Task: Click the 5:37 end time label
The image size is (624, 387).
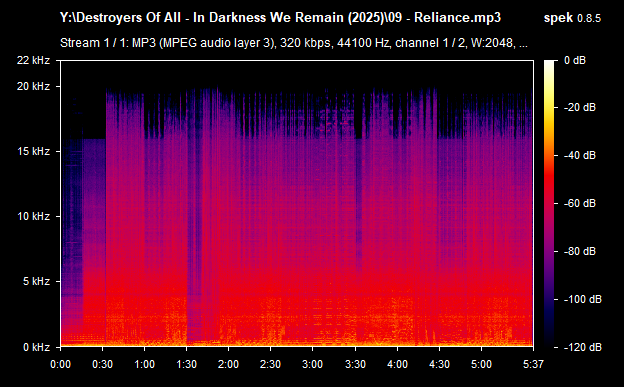Action: point(533,364)
